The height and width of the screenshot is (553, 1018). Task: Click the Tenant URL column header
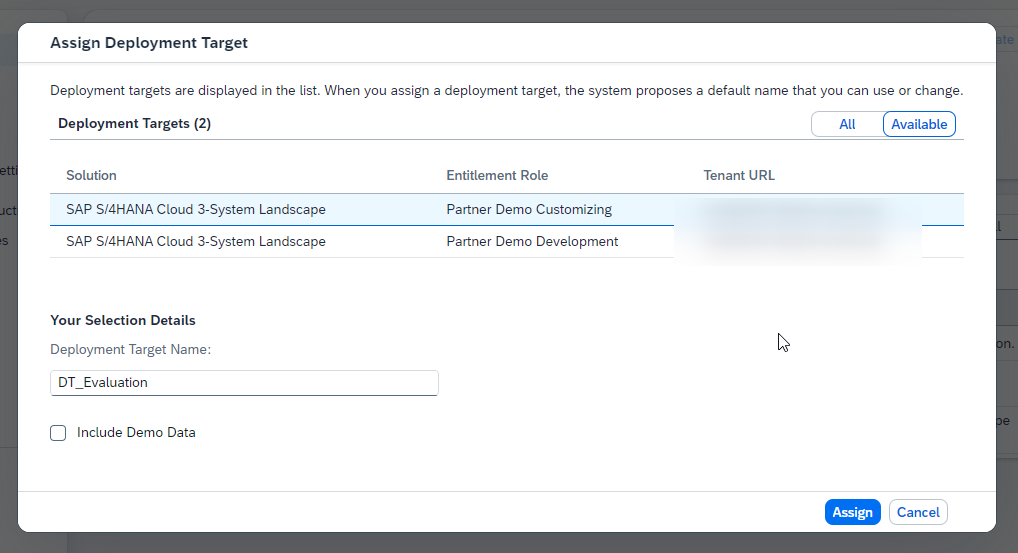(739, 175)
